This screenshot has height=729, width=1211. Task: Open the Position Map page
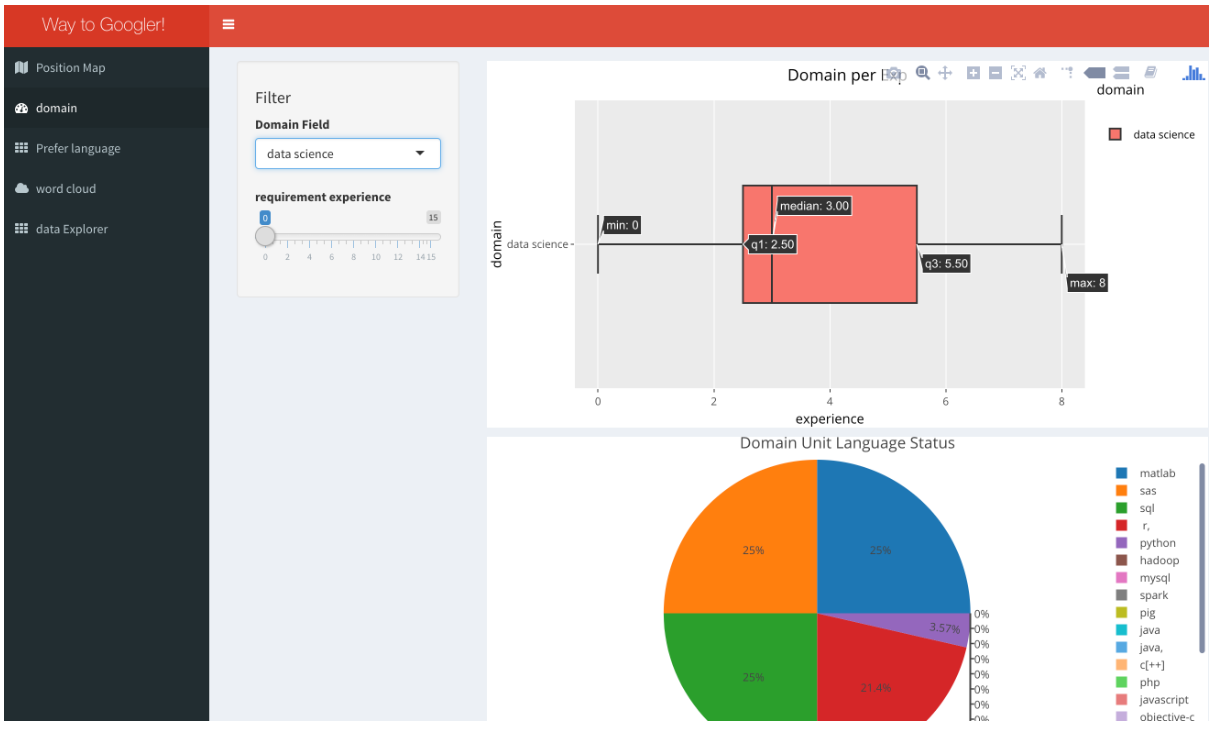pos(107,68)
